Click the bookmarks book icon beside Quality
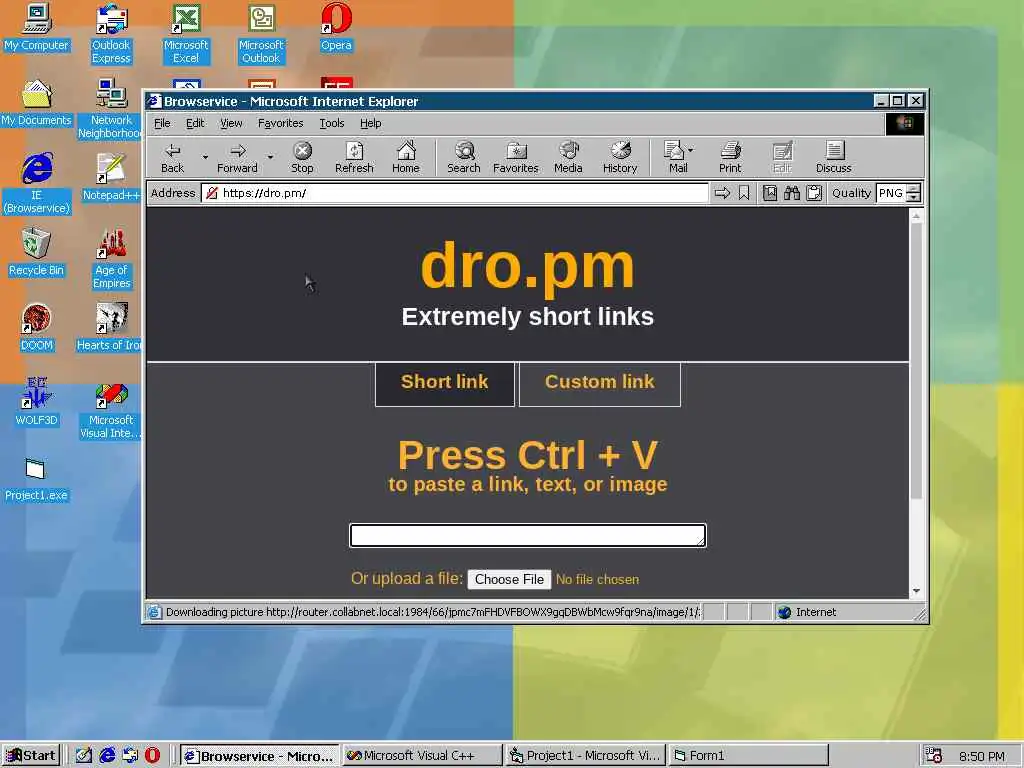This screenshot has width=1024, height=768. [x=770, y=193]
